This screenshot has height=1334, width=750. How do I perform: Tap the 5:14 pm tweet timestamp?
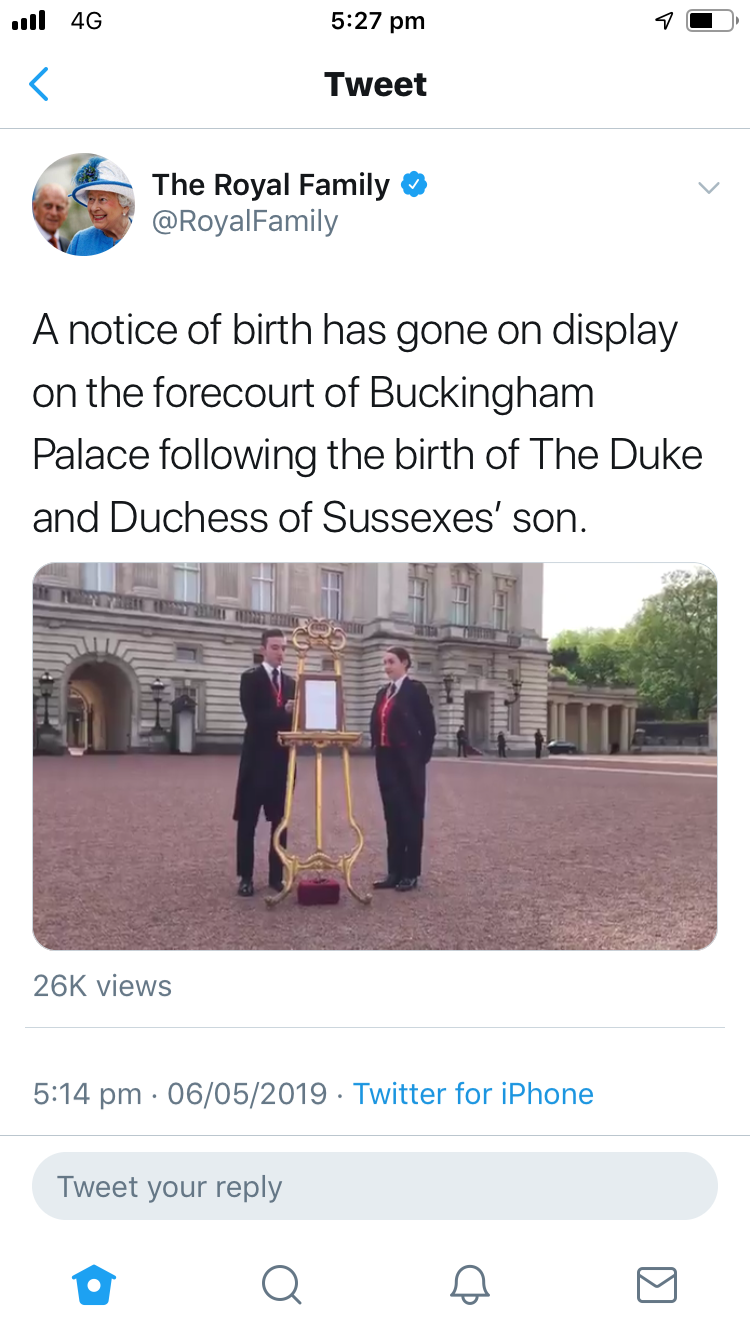[x=87, y=1093]
